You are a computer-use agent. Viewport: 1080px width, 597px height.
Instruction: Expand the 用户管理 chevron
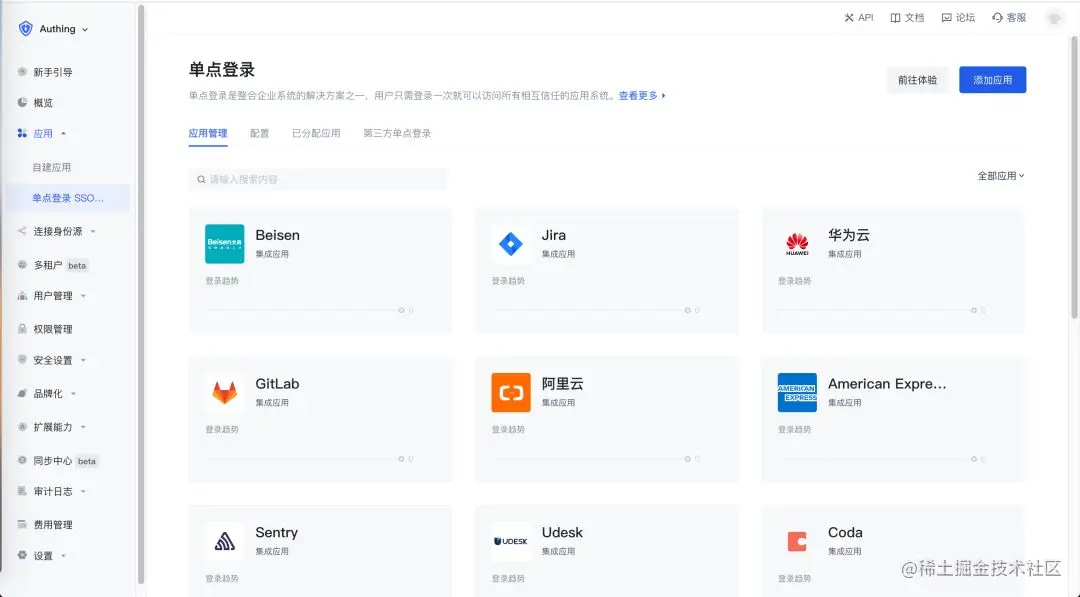[x=83, y=296]
